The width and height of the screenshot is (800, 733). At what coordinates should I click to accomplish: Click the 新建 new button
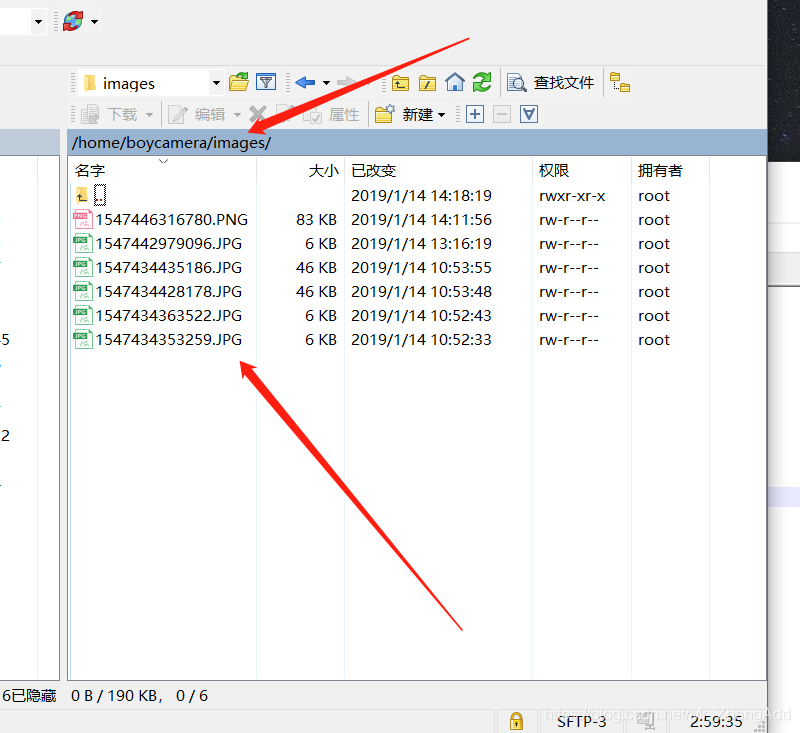point(410,114)
